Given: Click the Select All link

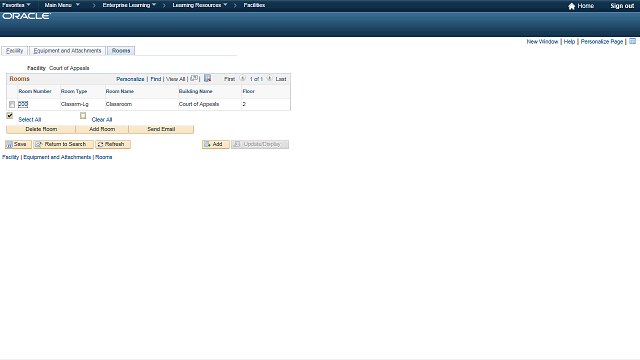Looking at the screenshot, I should click(x=30, y=120).
